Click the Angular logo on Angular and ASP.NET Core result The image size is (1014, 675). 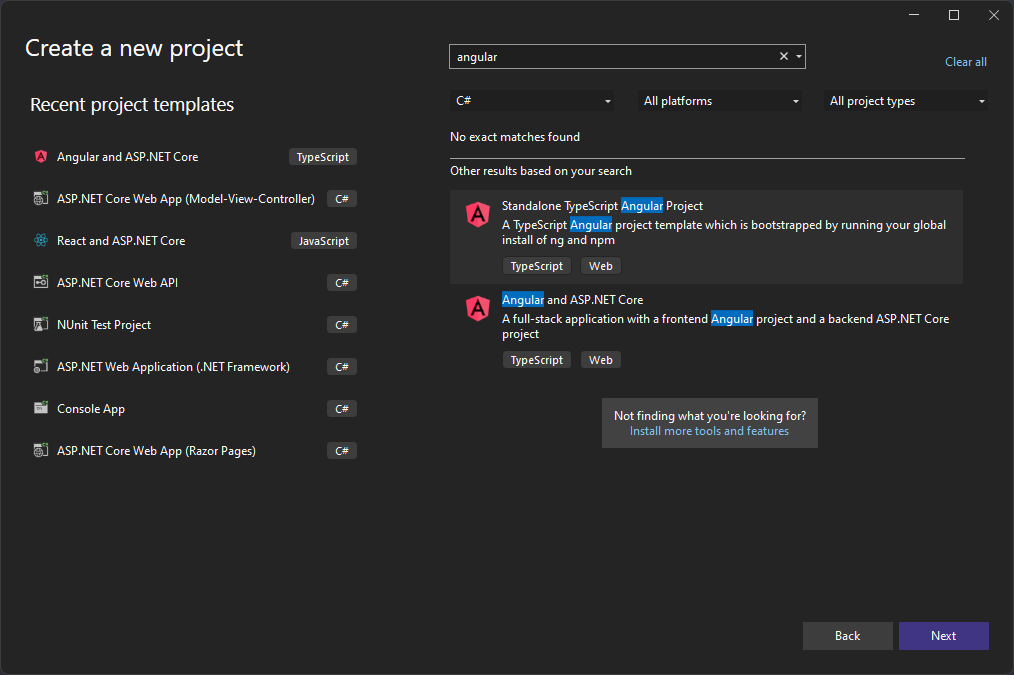coord(477,309)
